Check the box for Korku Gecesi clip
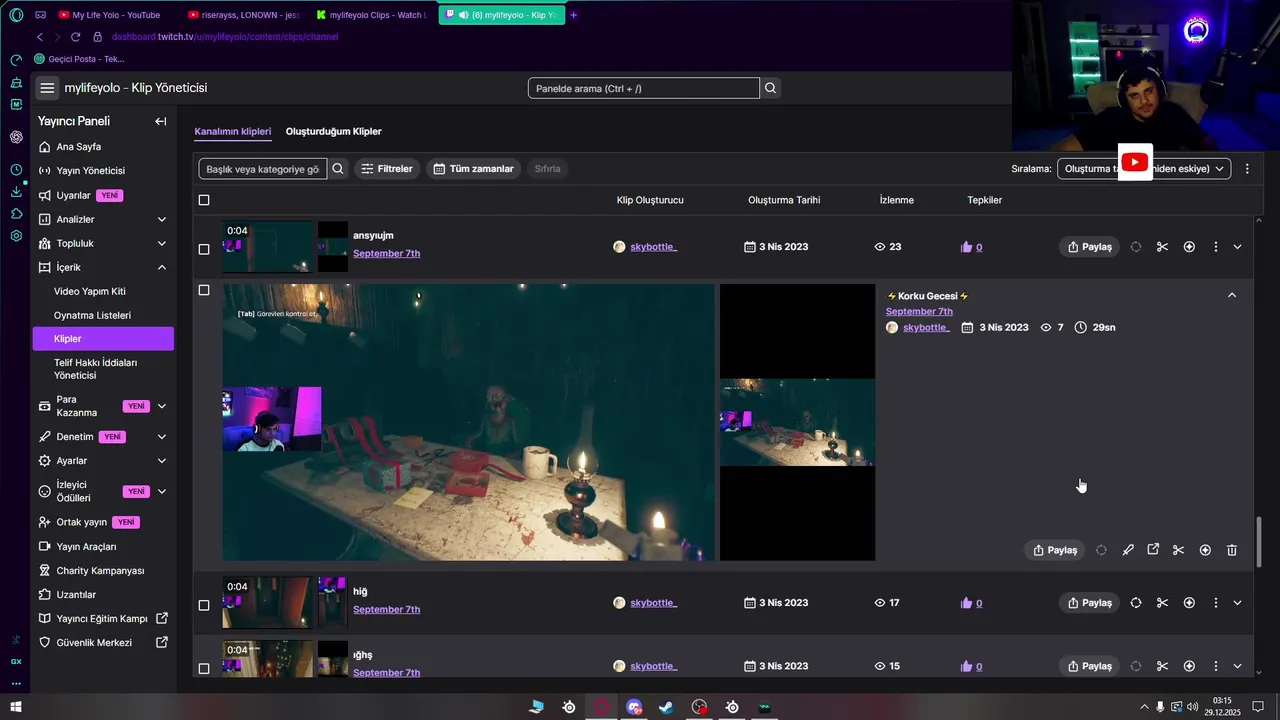The height and width of the screenshot is (720, 1280). 204,290
